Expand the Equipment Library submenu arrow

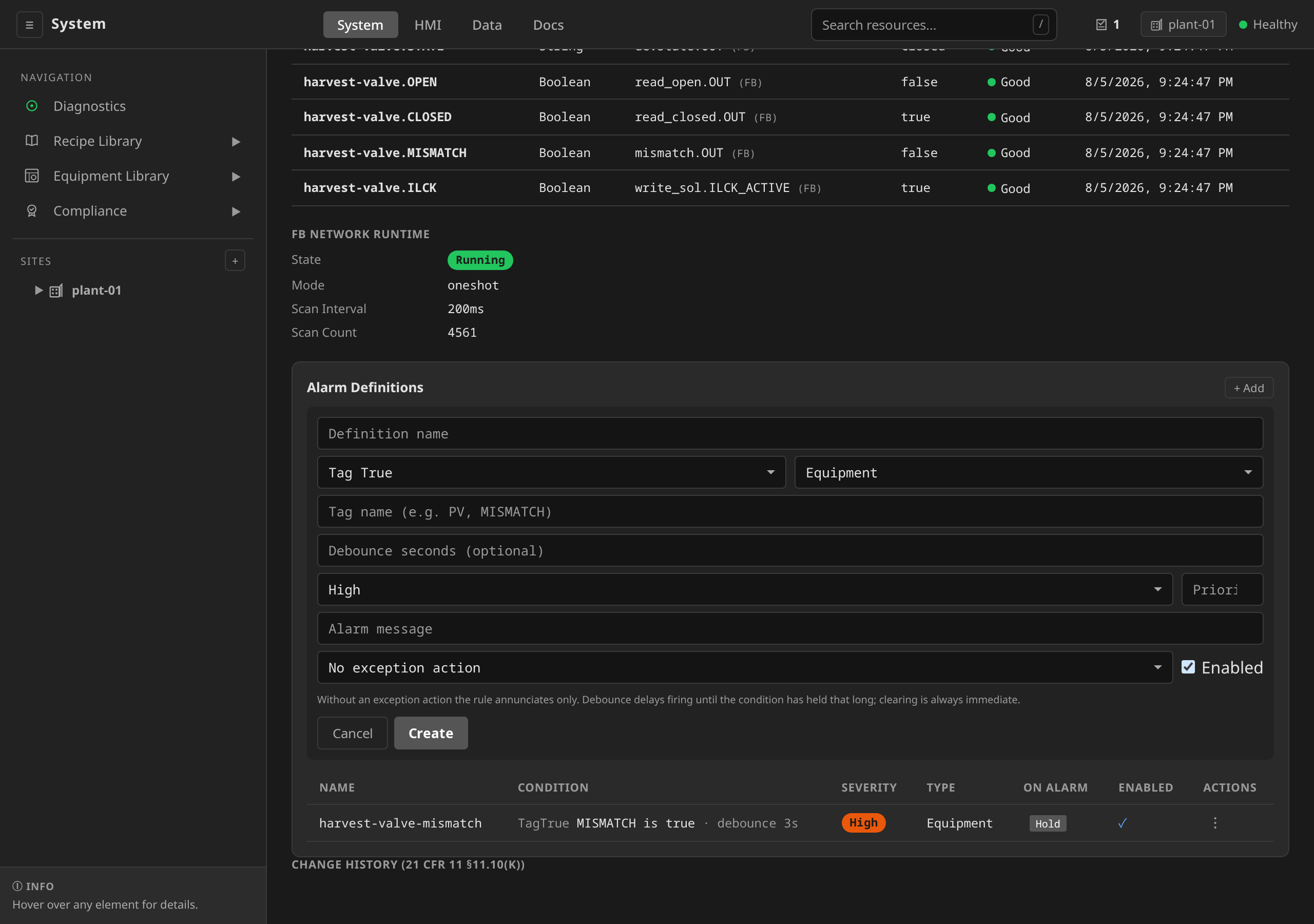[x=236, y=176]
